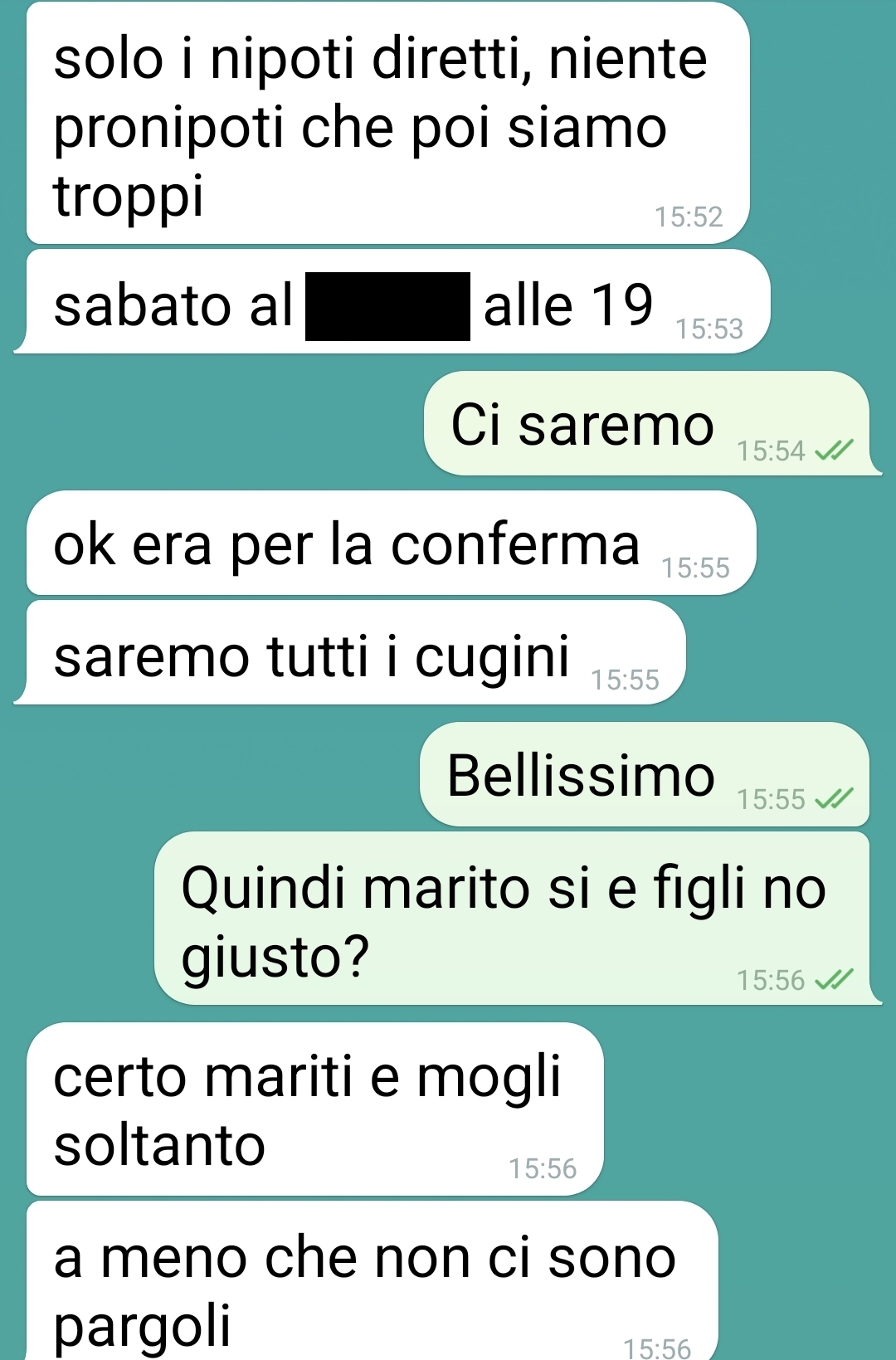This screenshot has height=1360, width=896.
Task: Tap the blacked-out location in the sabato message
Action: 387,306
